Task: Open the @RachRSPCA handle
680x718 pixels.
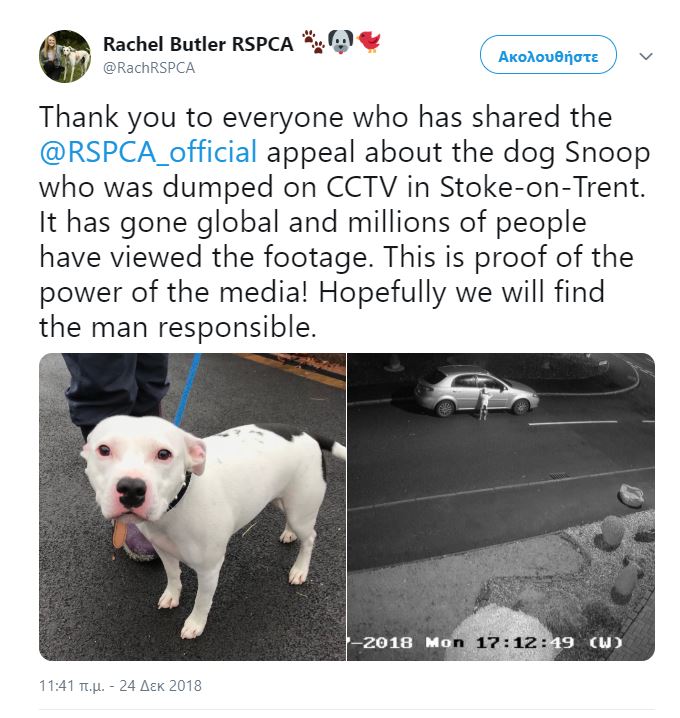Action: tap(149, 68)
